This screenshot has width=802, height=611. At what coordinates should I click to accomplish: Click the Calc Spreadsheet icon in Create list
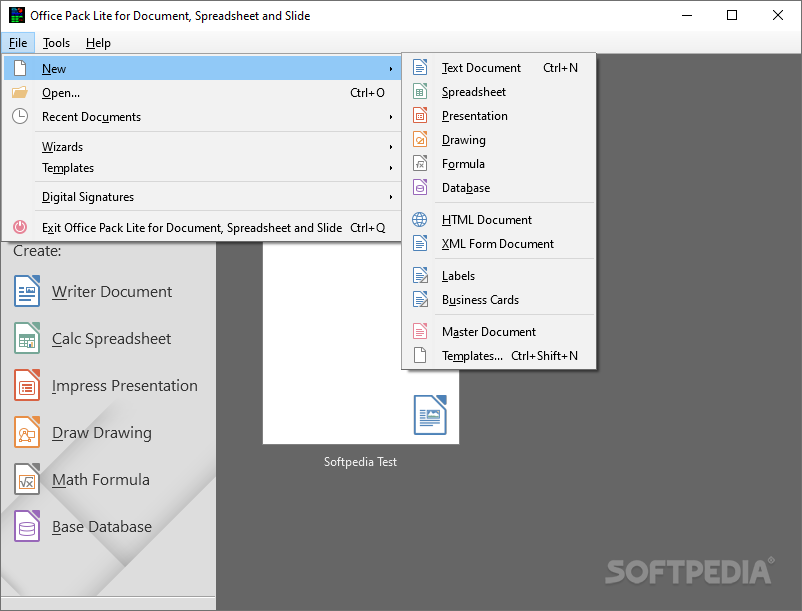(x=27, y=338)
